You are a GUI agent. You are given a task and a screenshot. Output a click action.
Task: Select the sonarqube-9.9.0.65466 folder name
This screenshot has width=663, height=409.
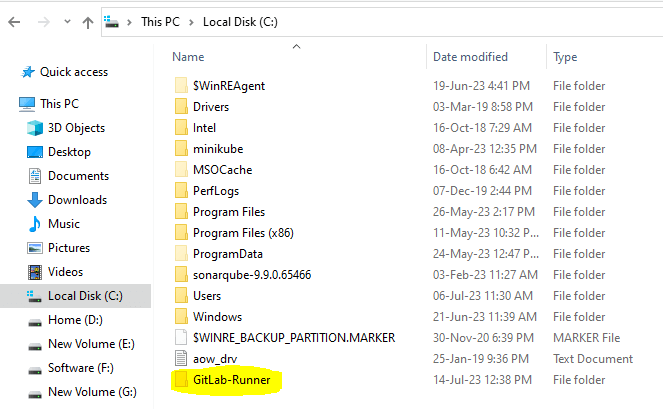(x=252, y=275)
